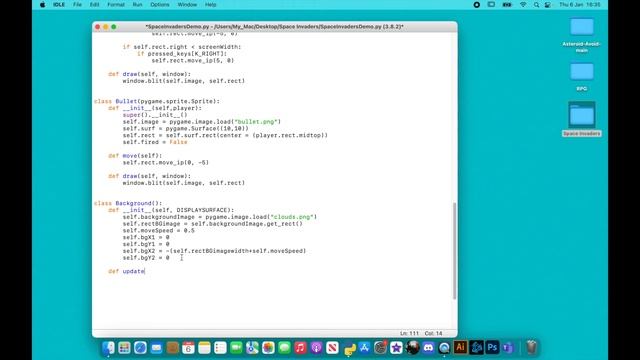The width and height of the screenshot is (640, 360).
Task: Click the SpaceInvadersDemo.py window title bar
Action: pos(274,27)
